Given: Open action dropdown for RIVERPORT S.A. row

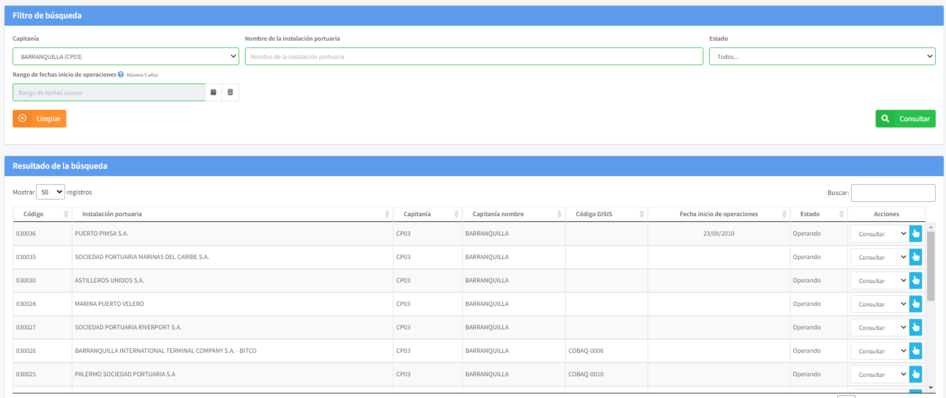Looking at the screenshot, I should coord(880,327).
